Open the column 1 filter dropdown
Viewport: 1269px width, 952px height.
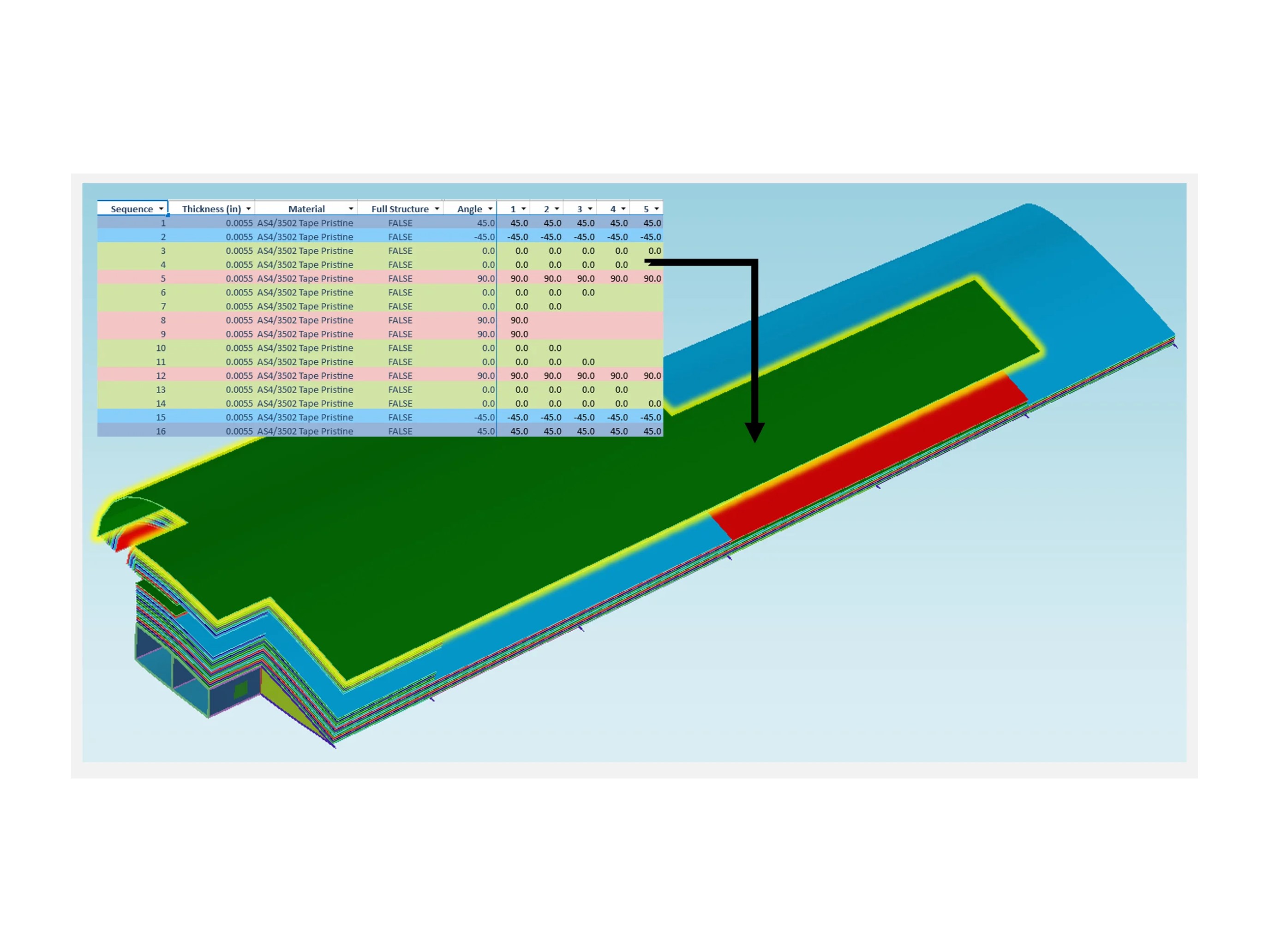[524, 209]
